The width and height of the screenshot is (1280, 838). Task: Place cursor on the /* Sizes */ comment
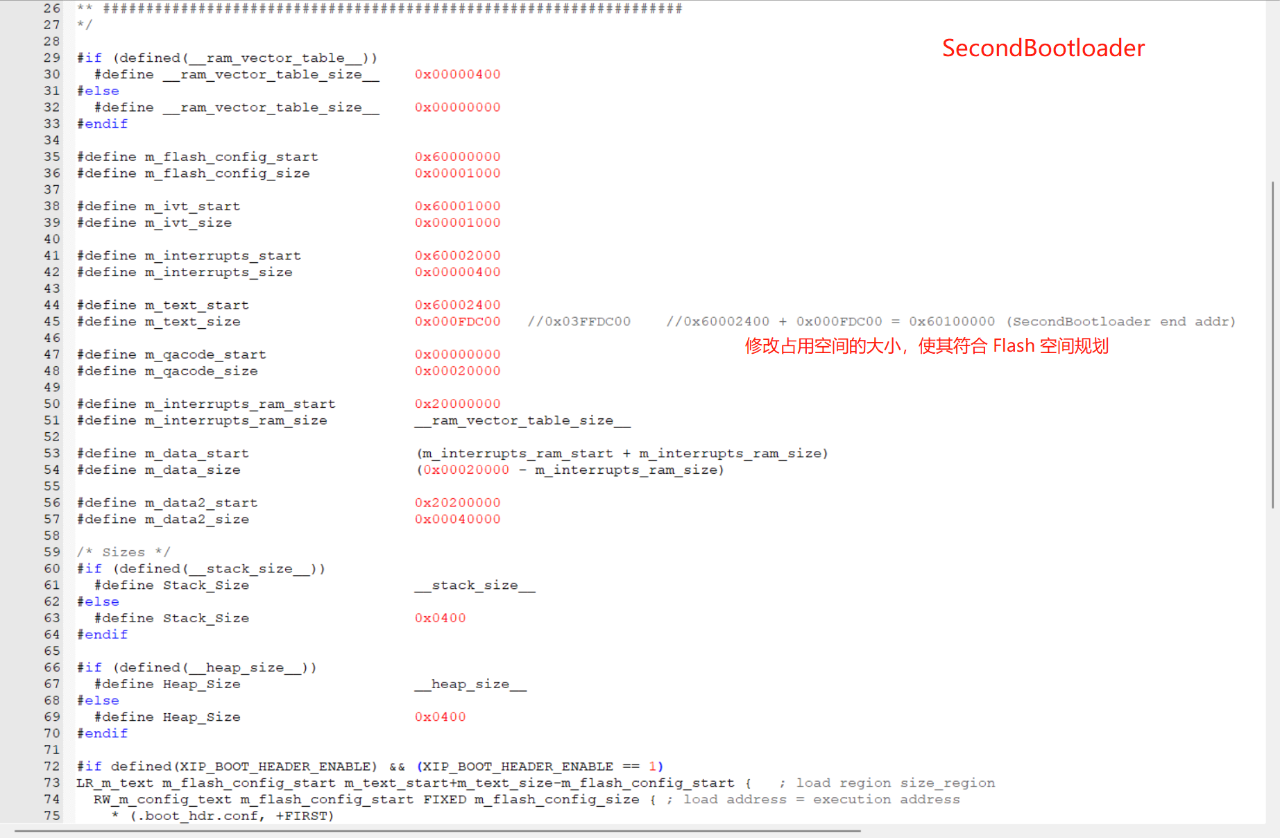[x=124, y=552]
